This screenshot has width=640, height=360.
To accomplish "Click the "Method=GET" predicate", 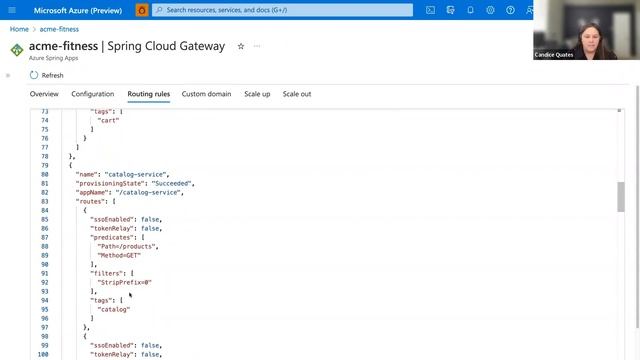I will coord(119,255).
